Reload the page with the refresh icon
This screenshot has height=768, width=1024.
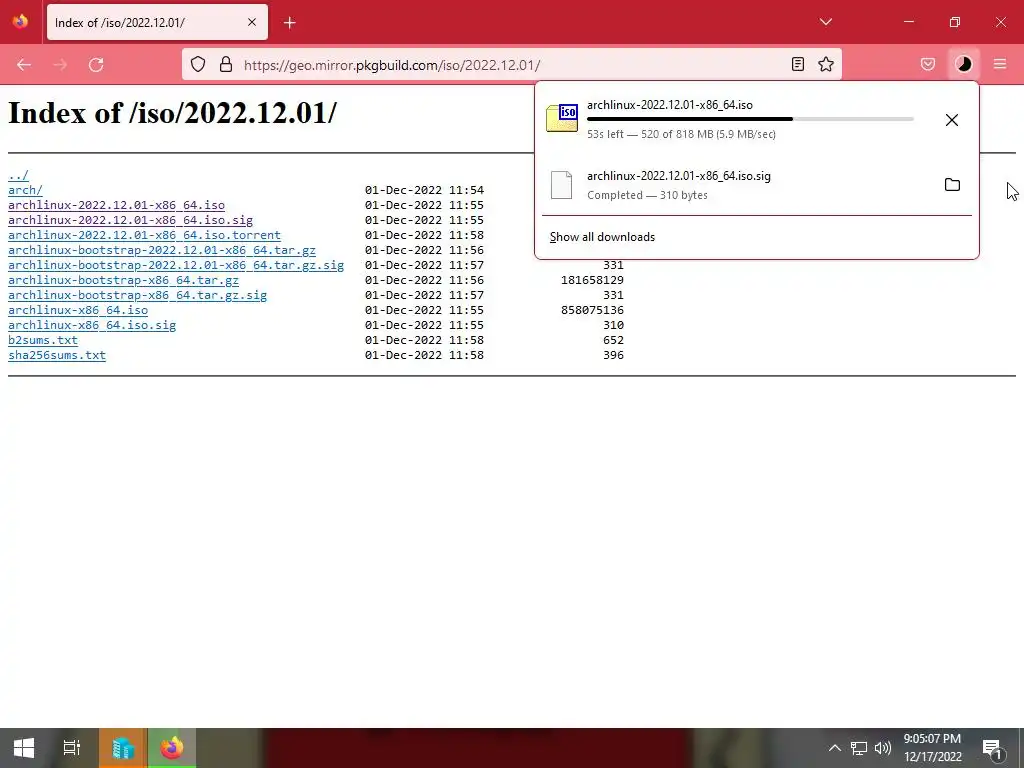pyautogui.click(x=96, y=65)
